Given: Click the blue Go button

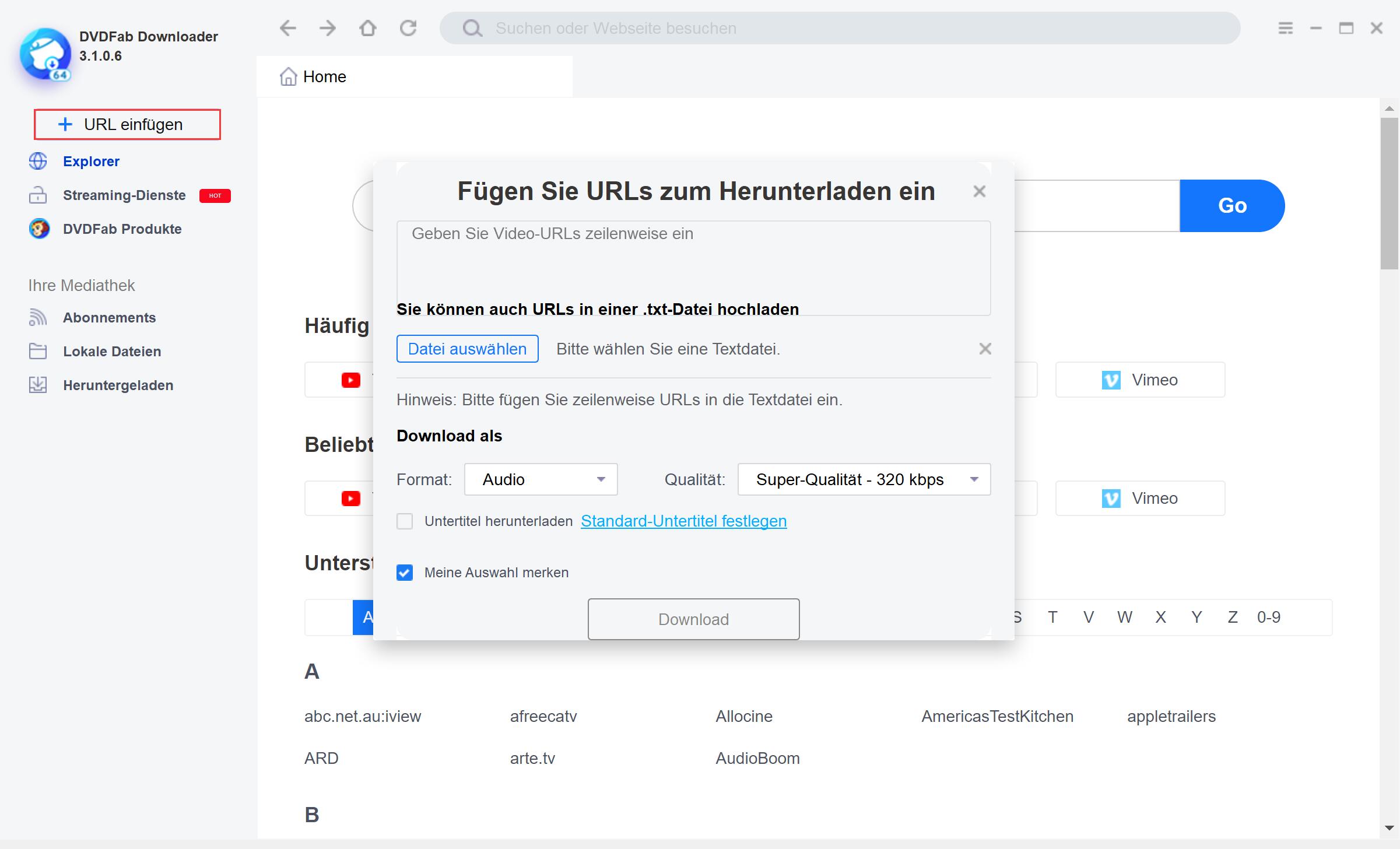Looking at the screenshot, I should pos(1232,206).
